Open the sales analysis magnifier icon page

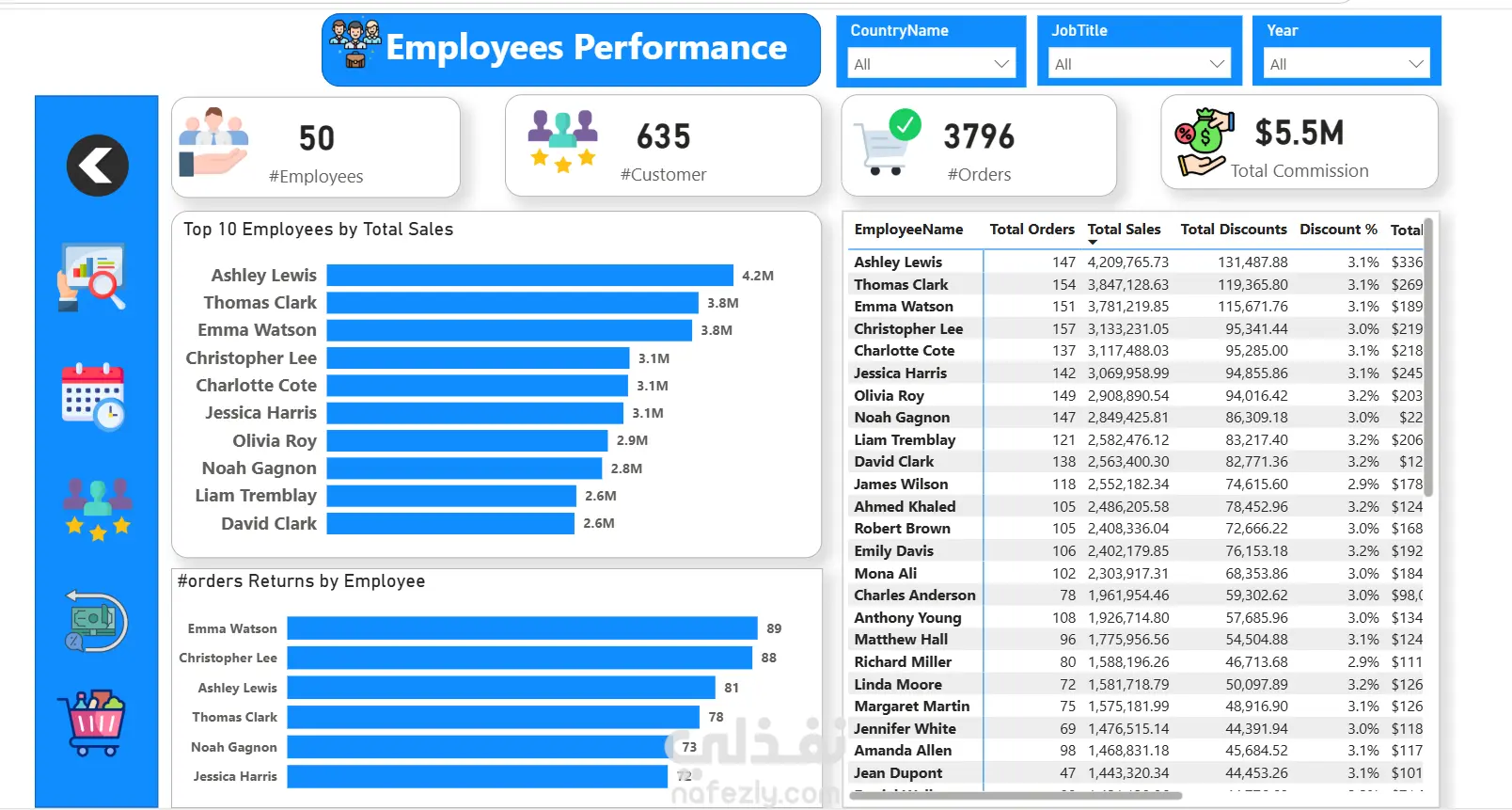tap(92, 277)
